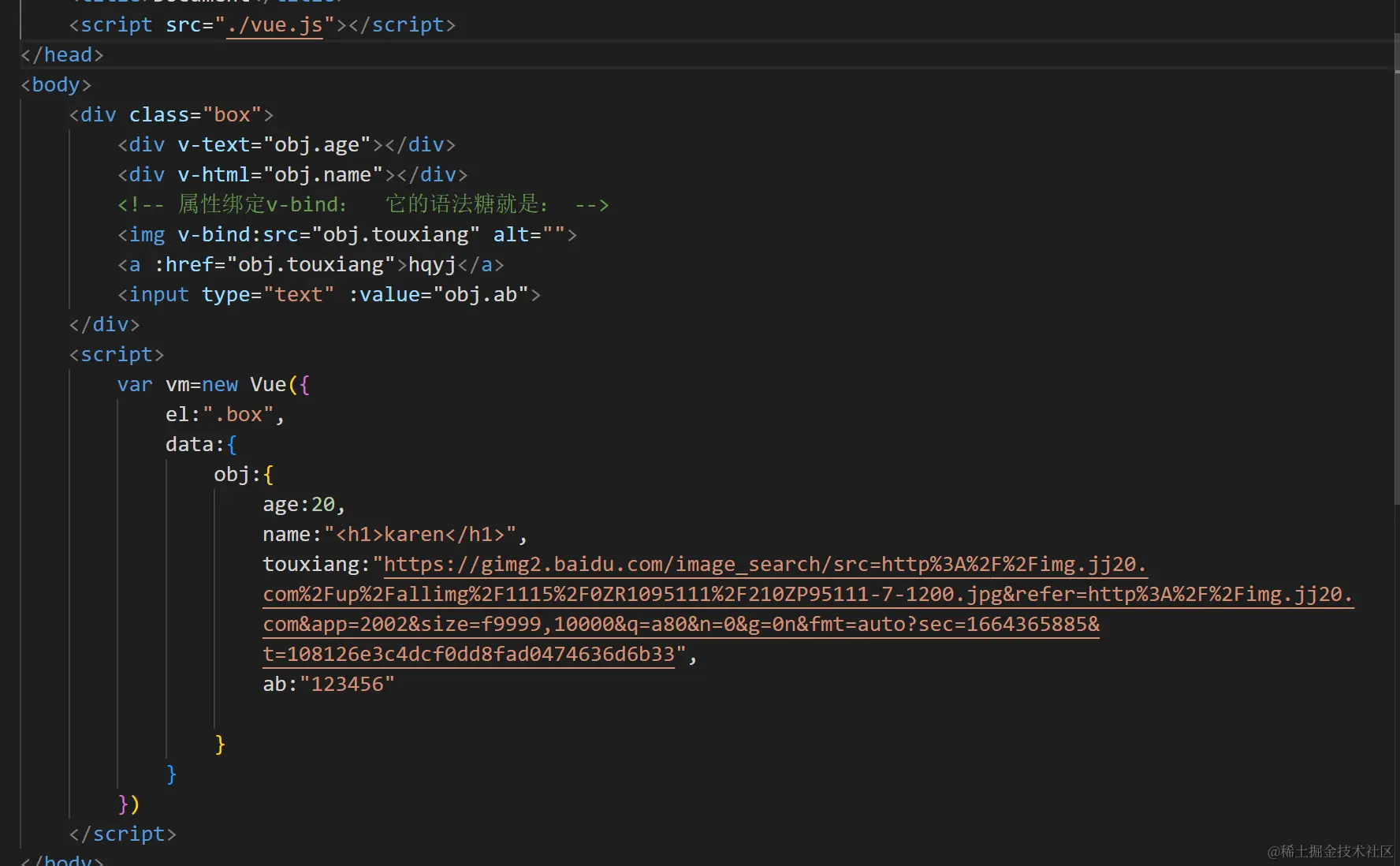Screen dimensions: 1400x866
Task: Click the }) closing Vue call line
Action: 128,804
